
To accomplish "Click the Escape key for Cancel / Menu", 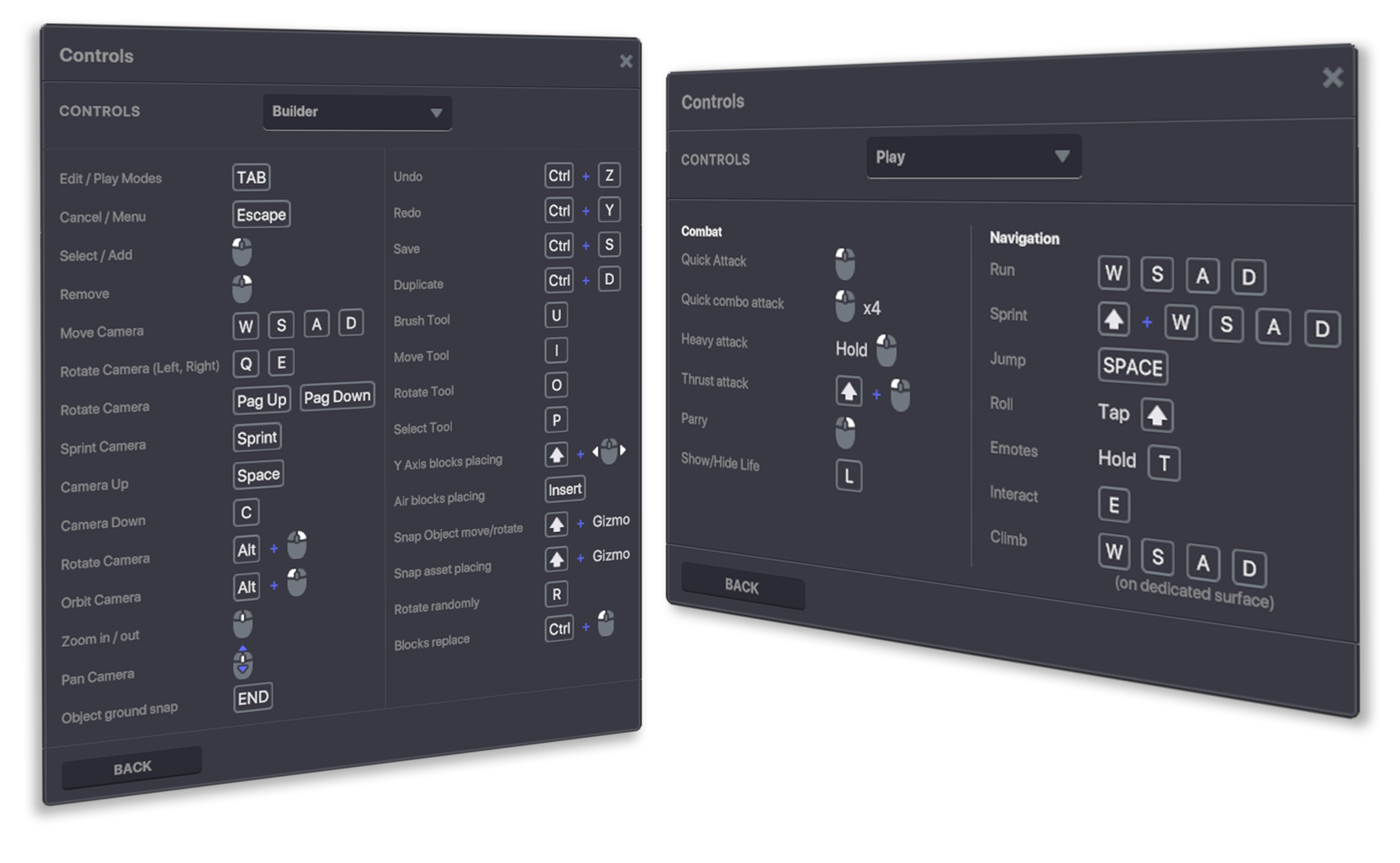I will (261, 215).
